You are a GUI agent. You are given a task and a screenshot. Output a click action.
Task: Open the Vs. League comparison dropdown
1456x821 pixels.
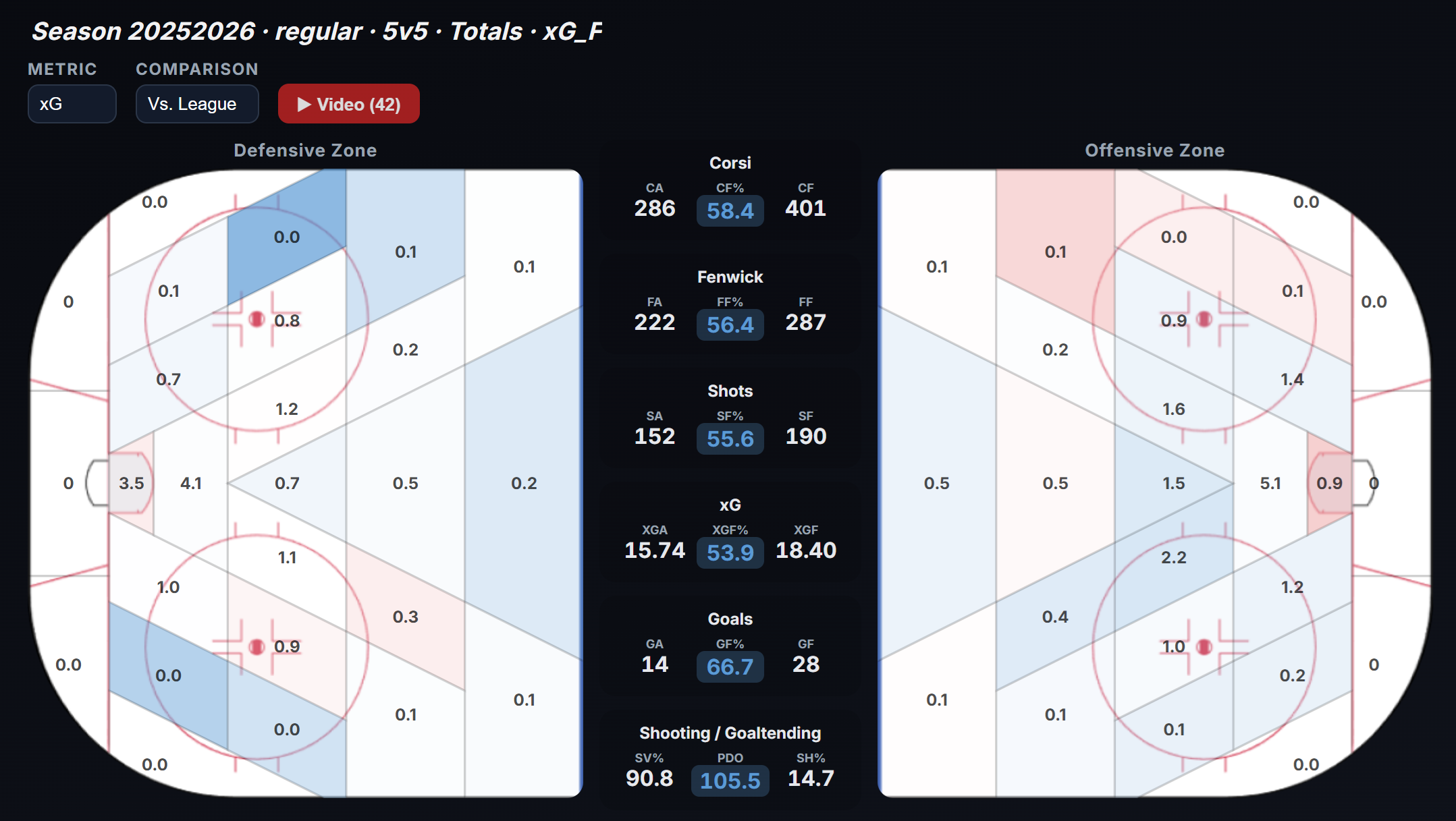196,104
